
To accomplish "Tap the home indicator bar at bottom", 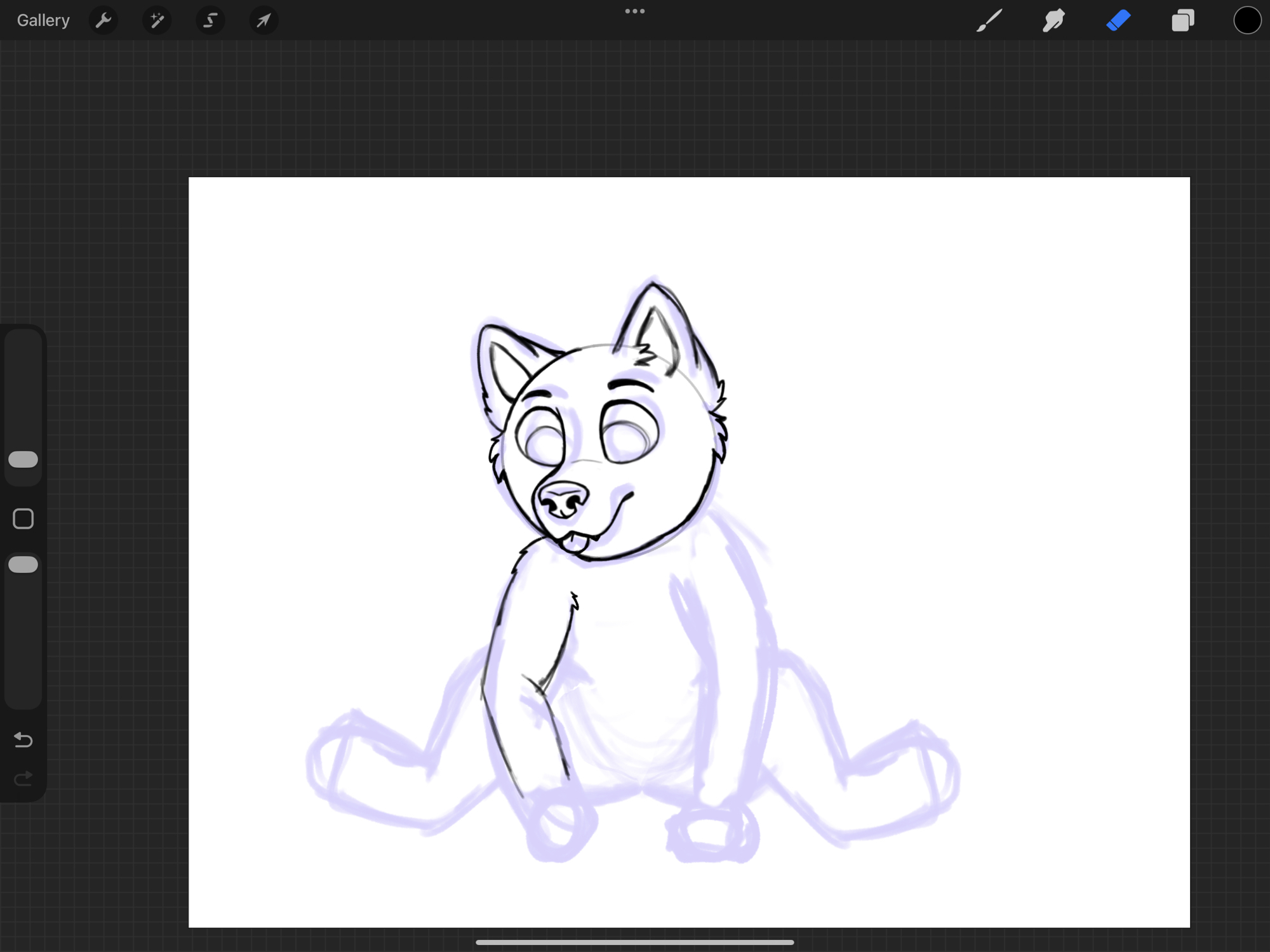I will pyautogui.click(x=634, y=942).
